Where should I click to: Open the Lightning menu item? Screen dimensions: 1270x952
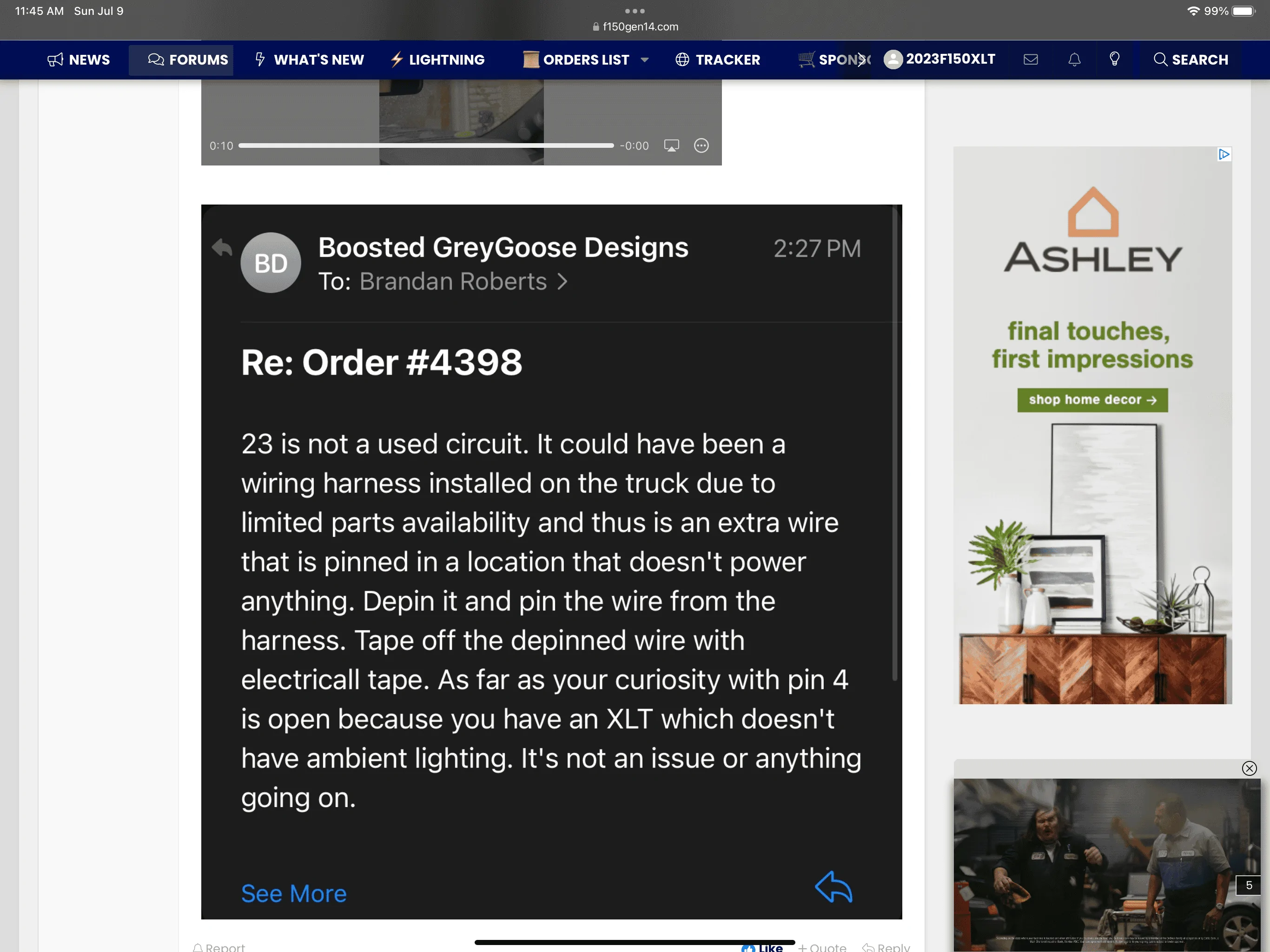(x=437, y=59)
